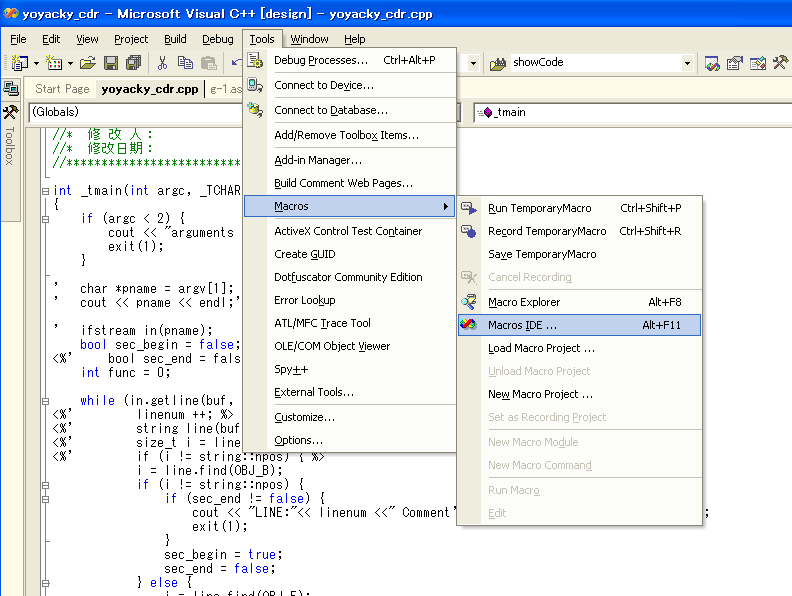Click the Open File folder icon

tap(87, 63)
